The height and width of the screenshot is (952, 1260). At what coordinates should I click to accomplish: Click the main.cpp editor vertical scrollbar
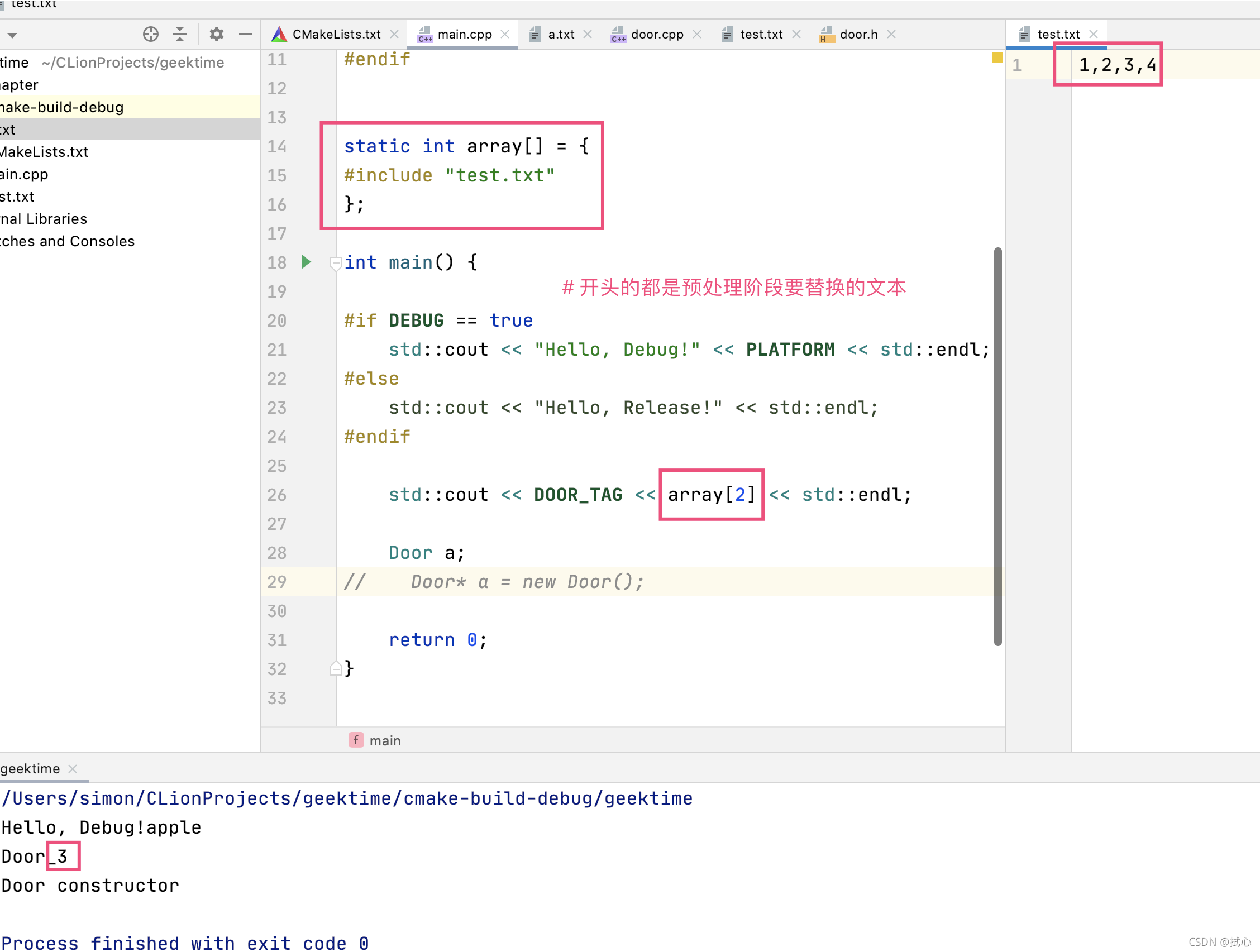click(x=997, y=446)
